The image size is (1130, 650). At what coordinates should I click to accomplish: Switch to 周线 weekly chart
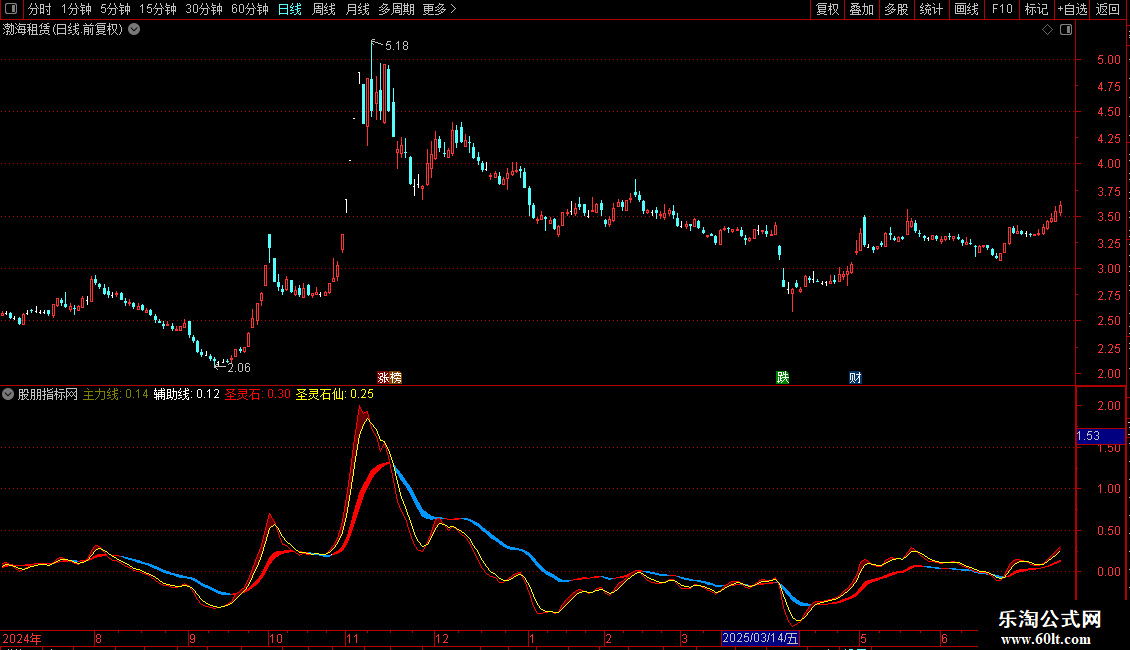[x=324, y=9]
